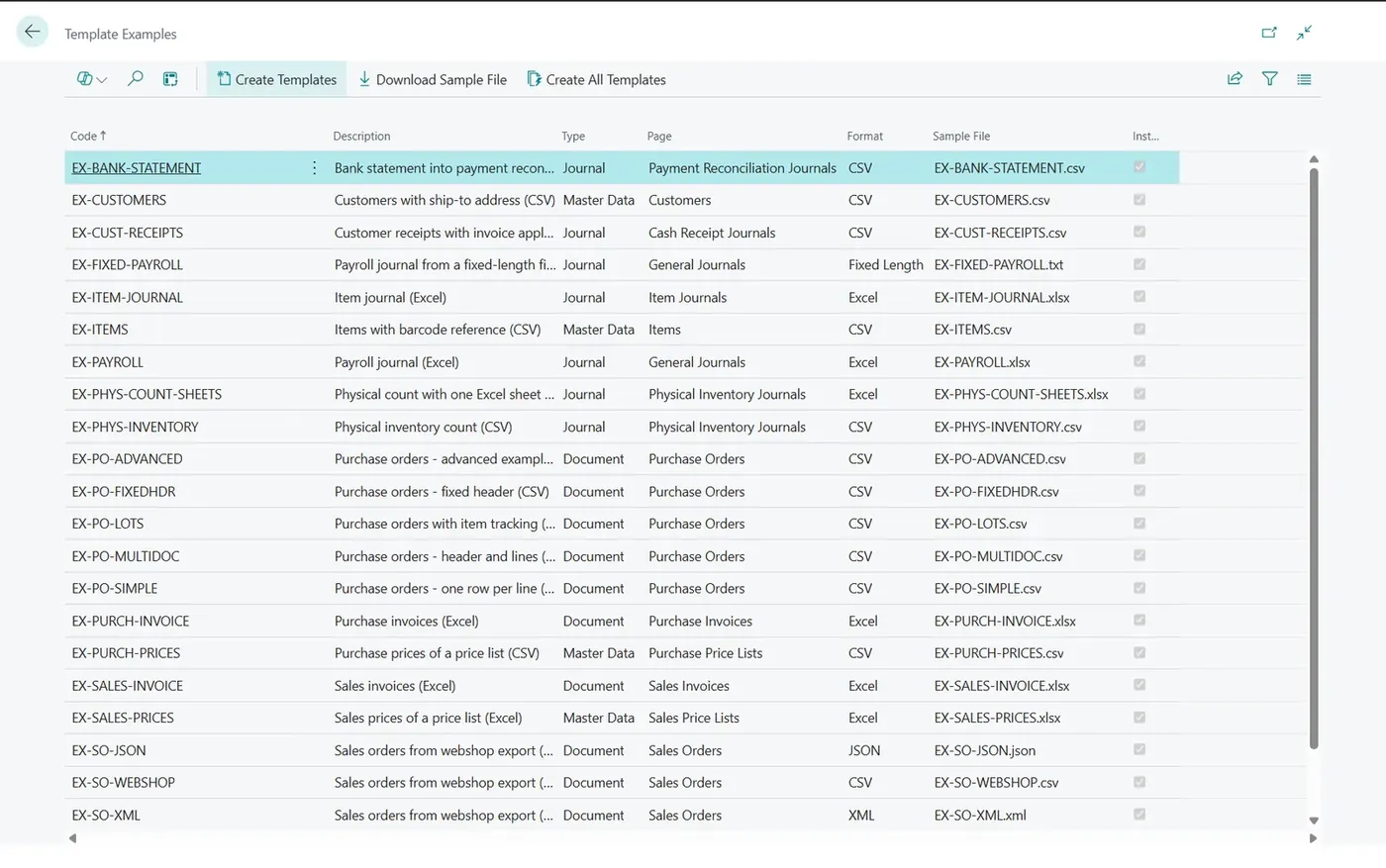Collapse the page with the shrink icon
The image size is (1386, 868).
[x=1305, y=33]
